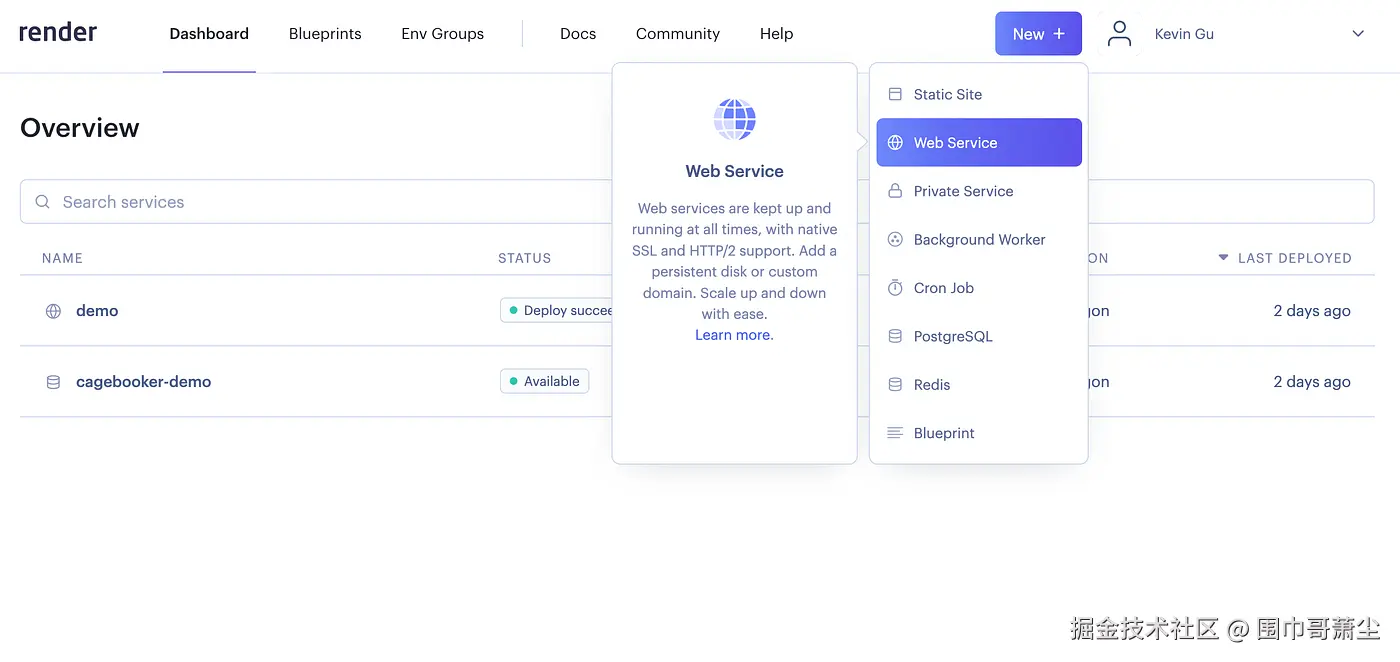Click the search magnifier icon
Screen dimensions: 1400x662
[x=43, y=202]
